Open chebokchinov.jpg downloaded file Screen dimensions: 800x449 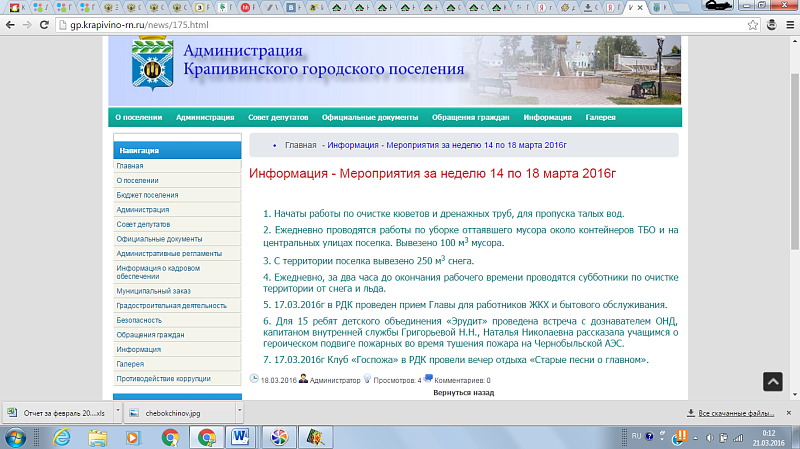(180, 413)
